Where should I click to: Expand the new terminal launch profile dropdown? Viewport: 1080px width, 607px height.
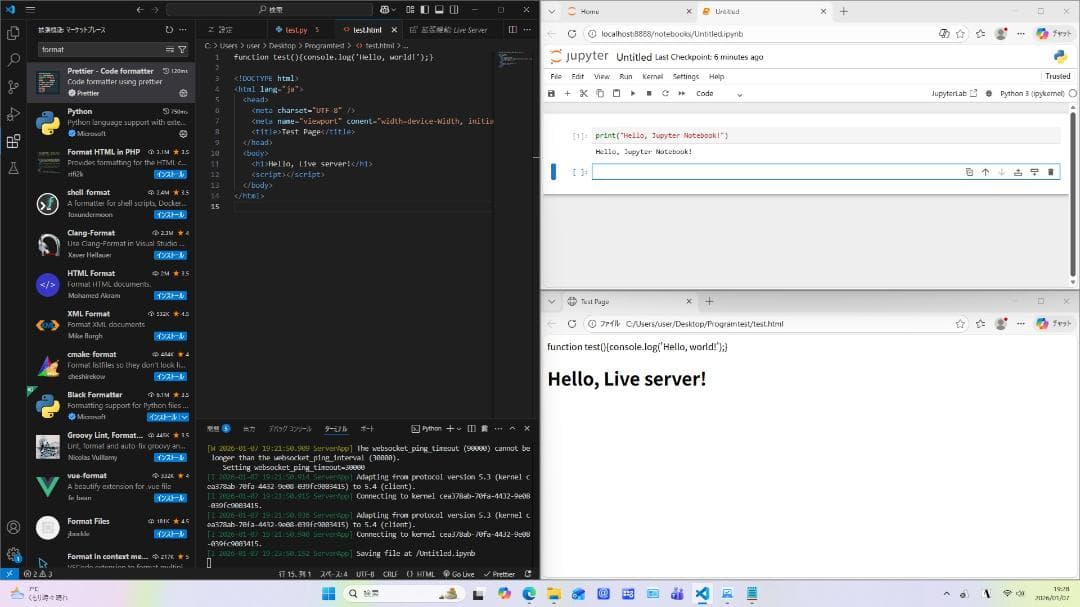[461, 428]
